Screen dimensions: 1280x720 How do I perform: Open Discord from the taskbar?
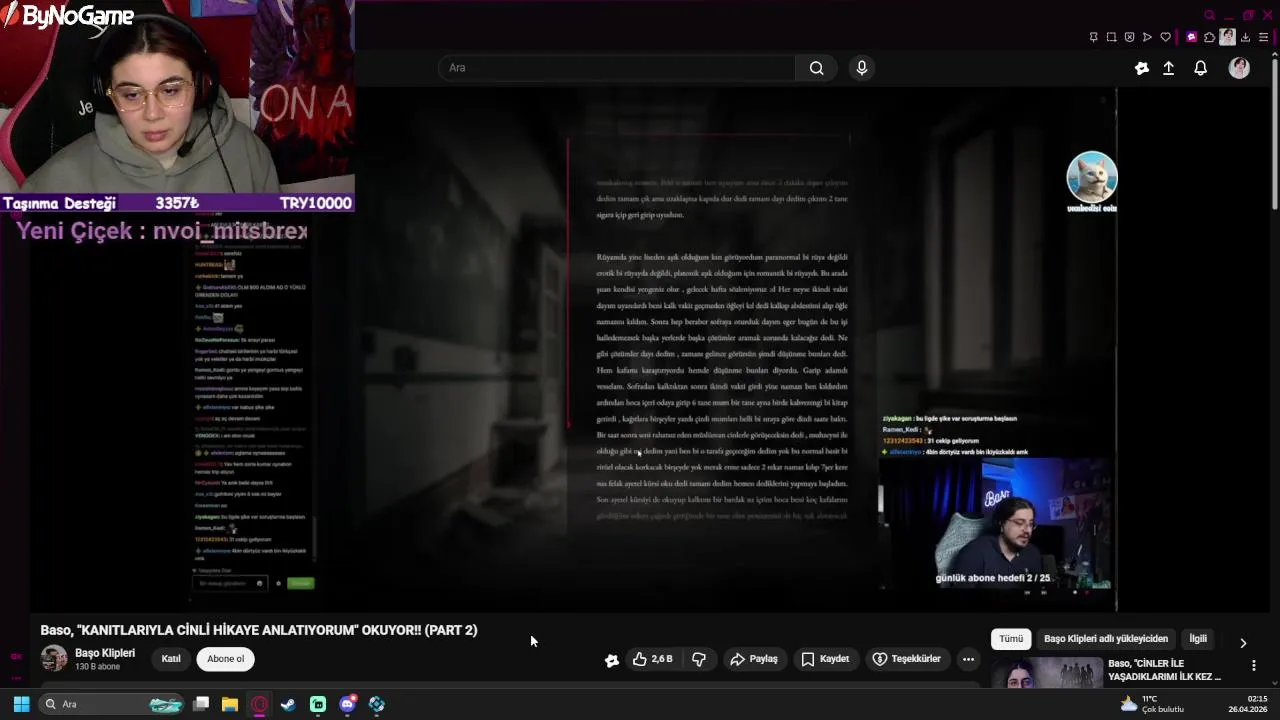point(347,704)
